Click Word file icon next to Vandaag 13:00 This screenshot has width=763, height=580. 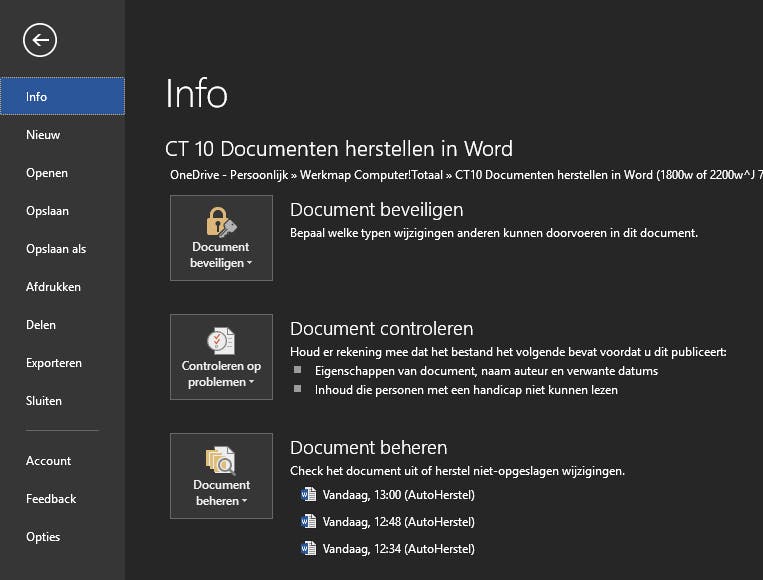(309, 494)
